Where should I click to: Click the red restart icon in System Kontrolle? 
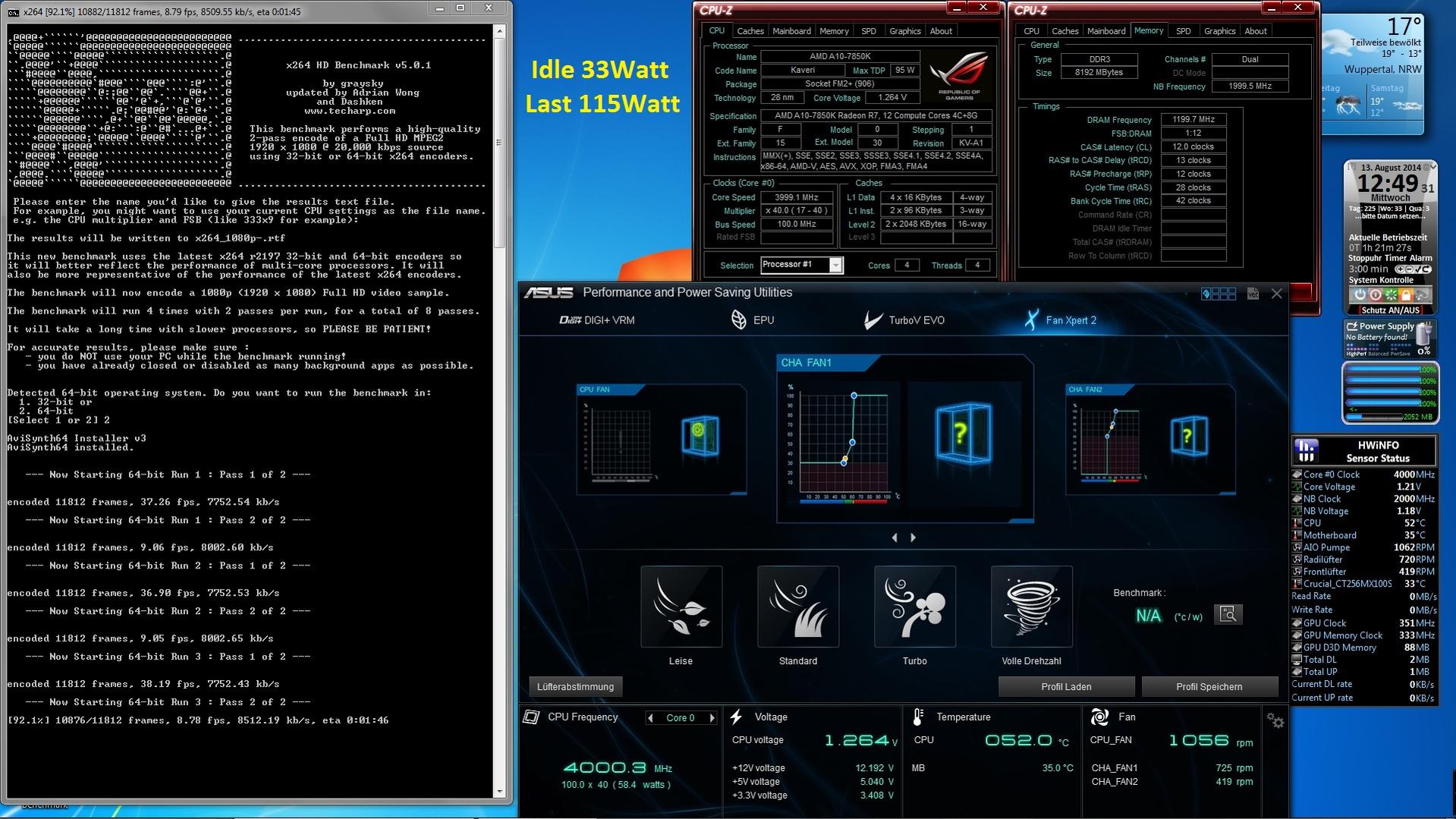coord(1375,295)
